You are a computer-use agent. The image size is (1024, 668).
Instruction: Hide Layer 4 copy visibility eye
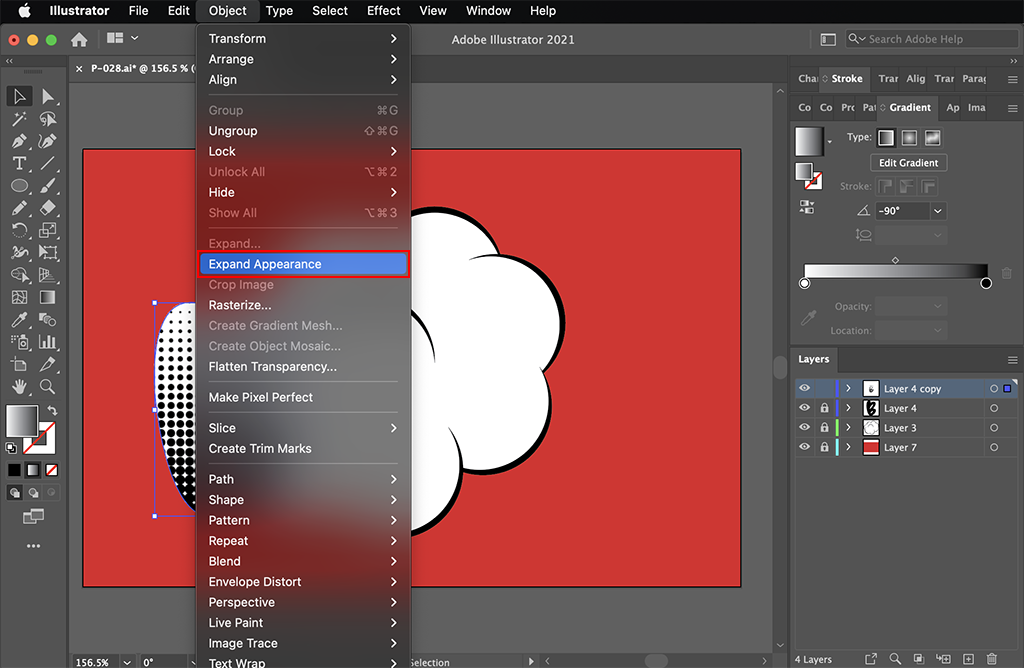(x=805, y=388)
